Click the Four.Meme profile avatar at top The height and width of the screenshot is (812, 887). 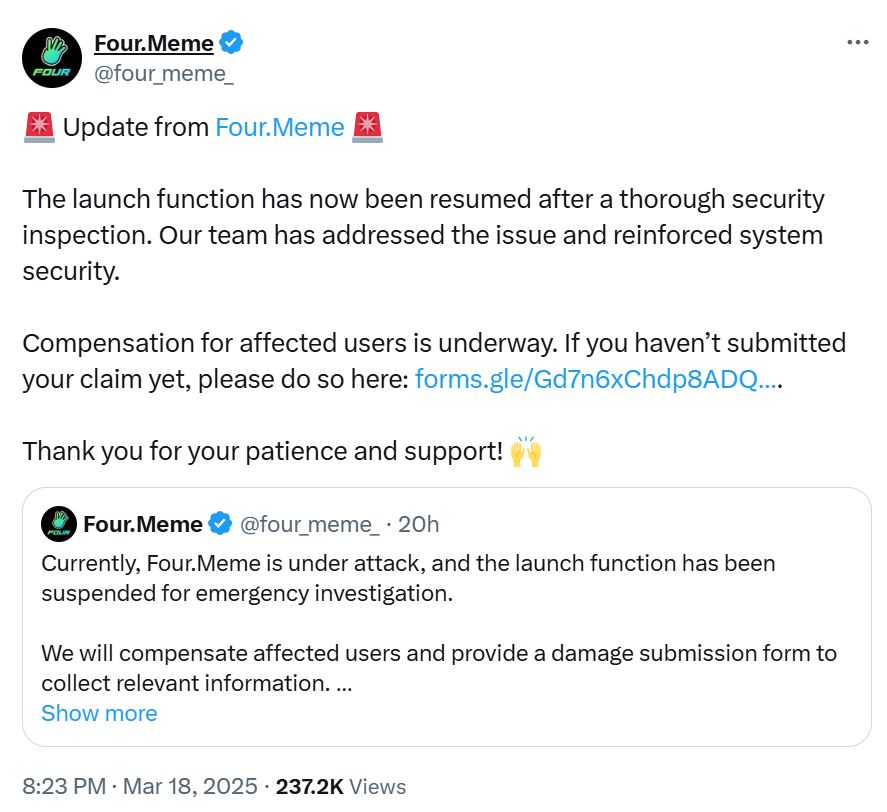click(52, 58)
